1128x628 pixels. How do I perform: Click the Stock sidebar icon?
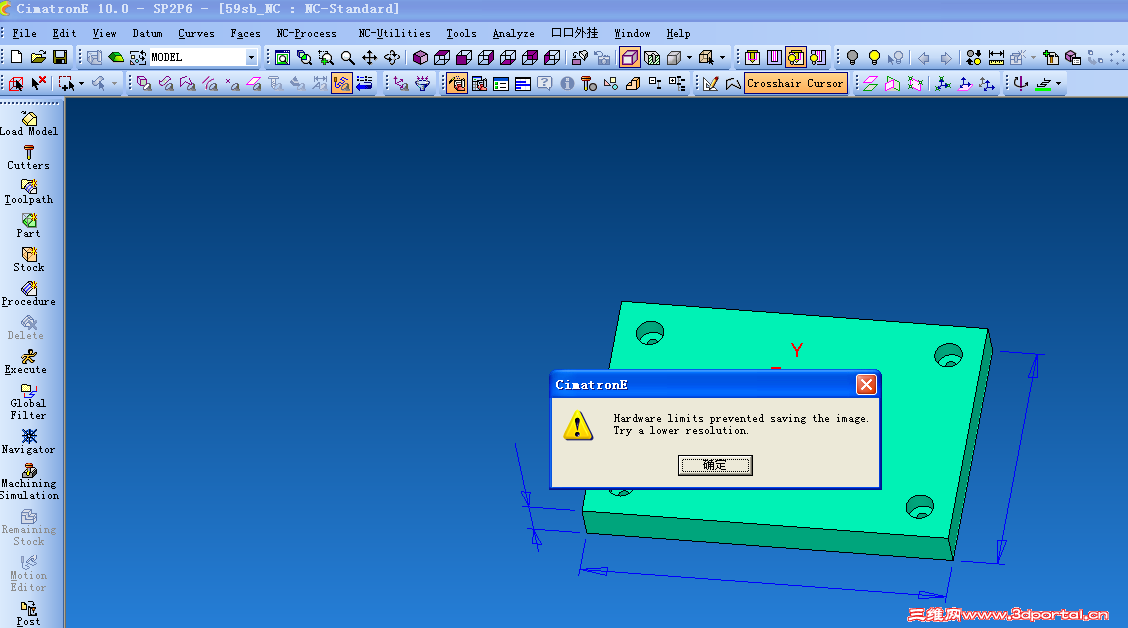pyautogui.click(x=29, y=260)
